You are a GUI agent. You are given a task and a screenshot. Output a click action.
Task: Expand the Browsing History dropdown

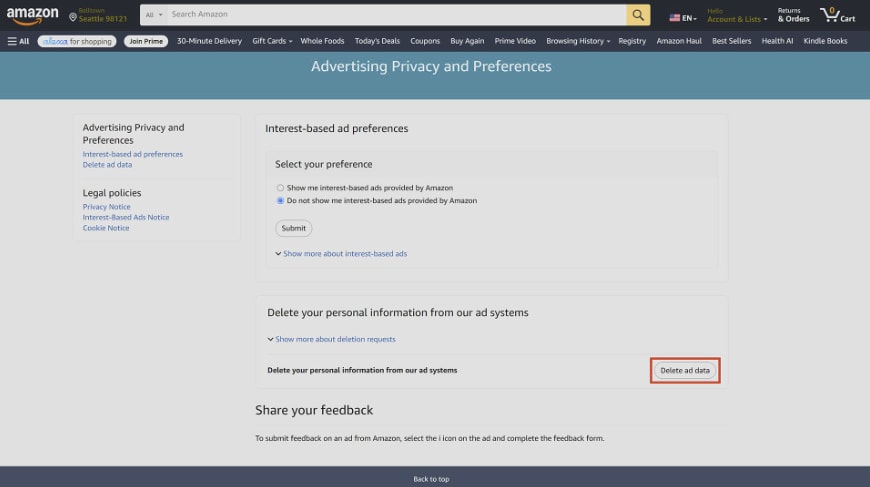[578, 41]
